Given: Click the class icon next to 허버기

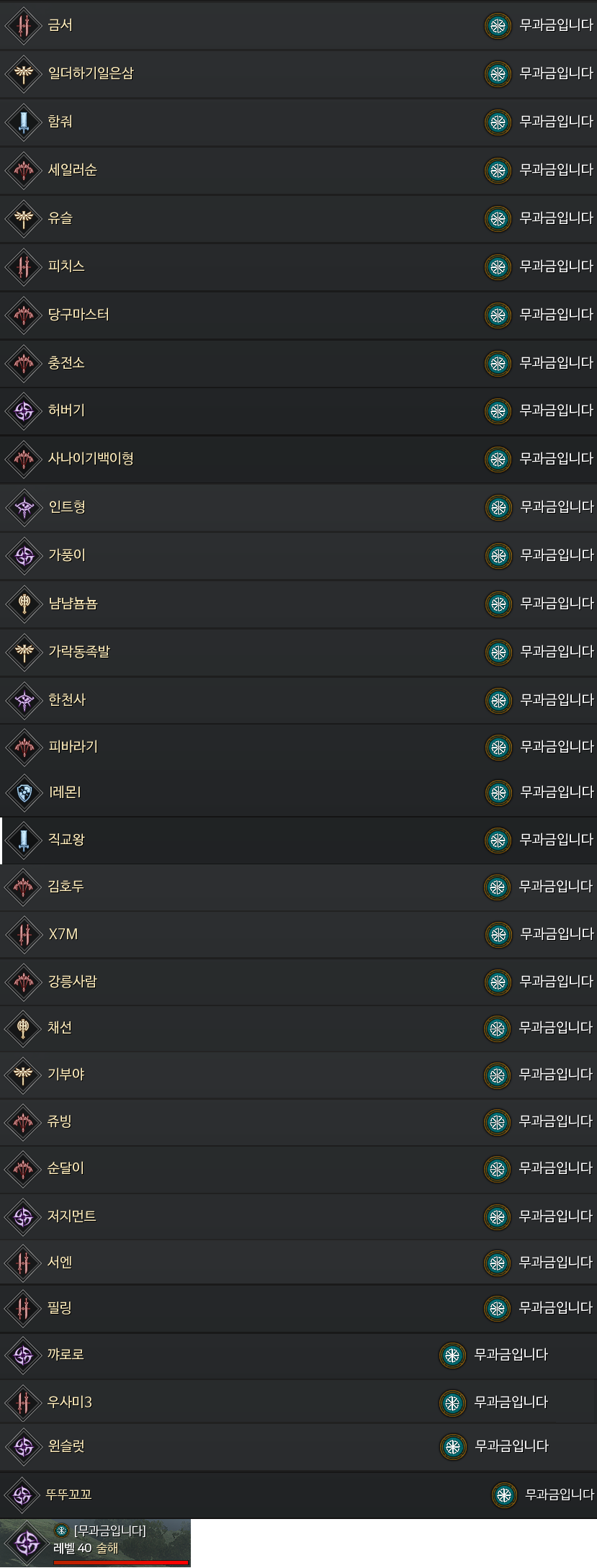Looking at the screenshot, I should click(x=24, y=411).
